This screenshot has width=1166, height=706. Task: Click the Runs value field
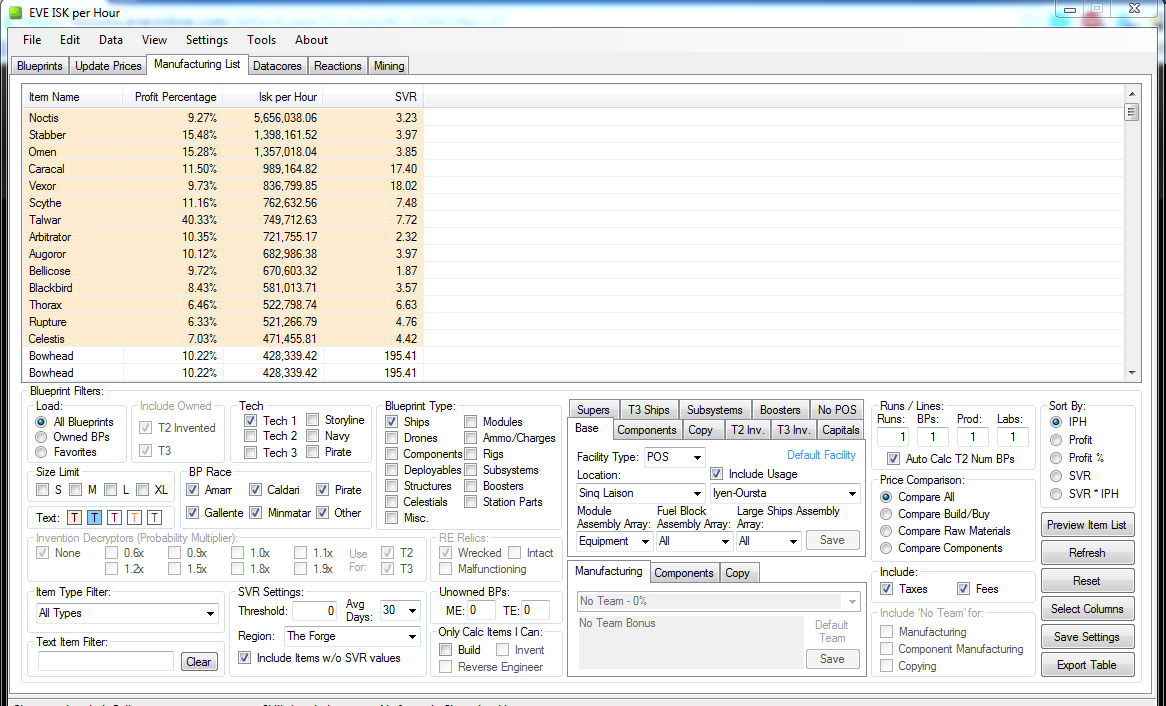[x=892, y=437]
